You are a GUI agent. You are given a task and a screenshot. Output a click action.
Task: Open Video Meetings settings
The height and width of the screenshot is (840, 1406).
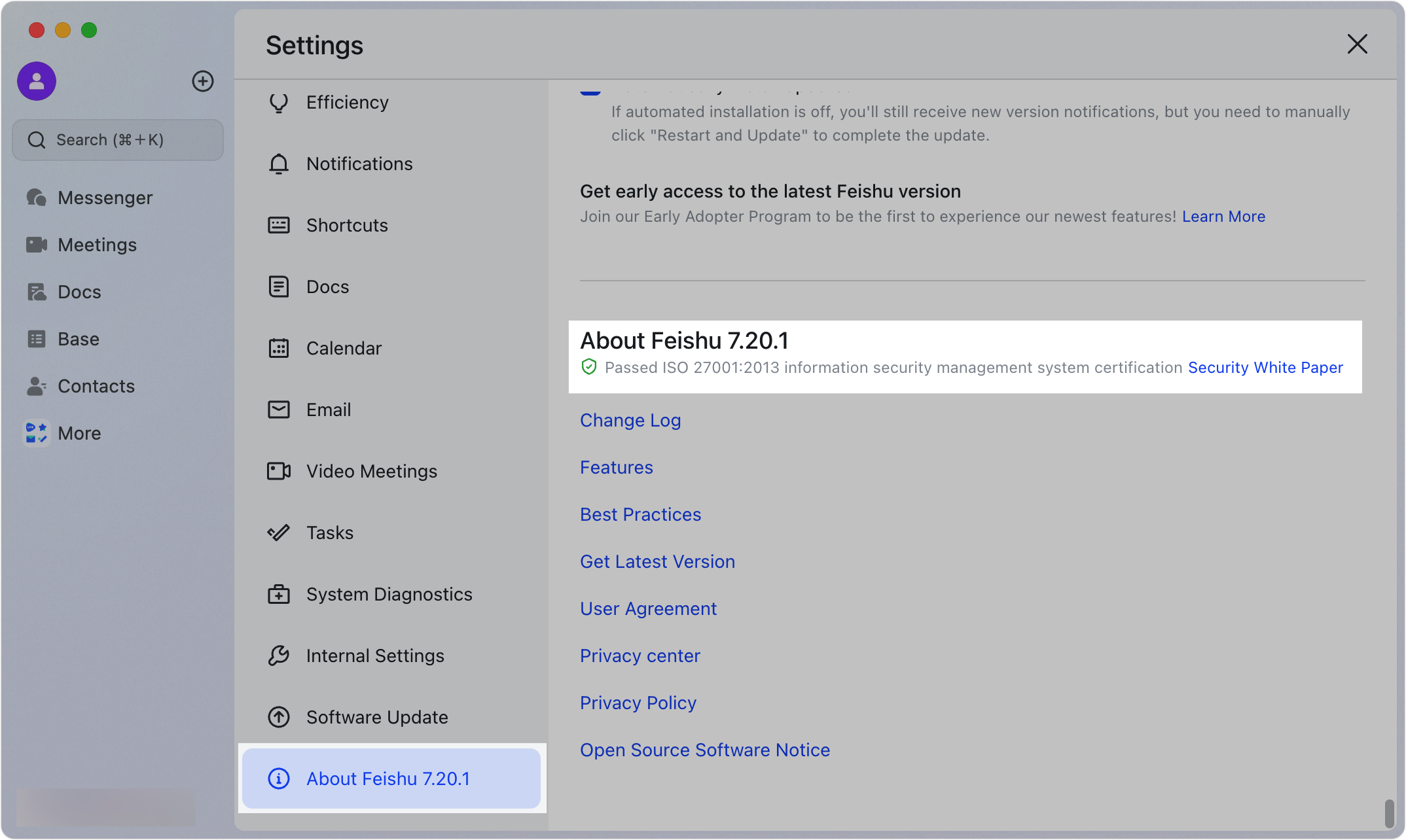click(x=391, y=471)
